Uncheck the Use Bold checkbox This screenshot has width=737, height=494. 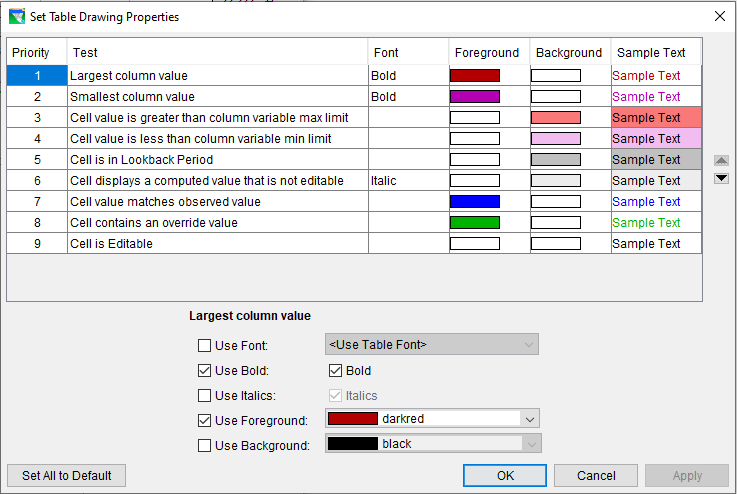click(204, 371)
